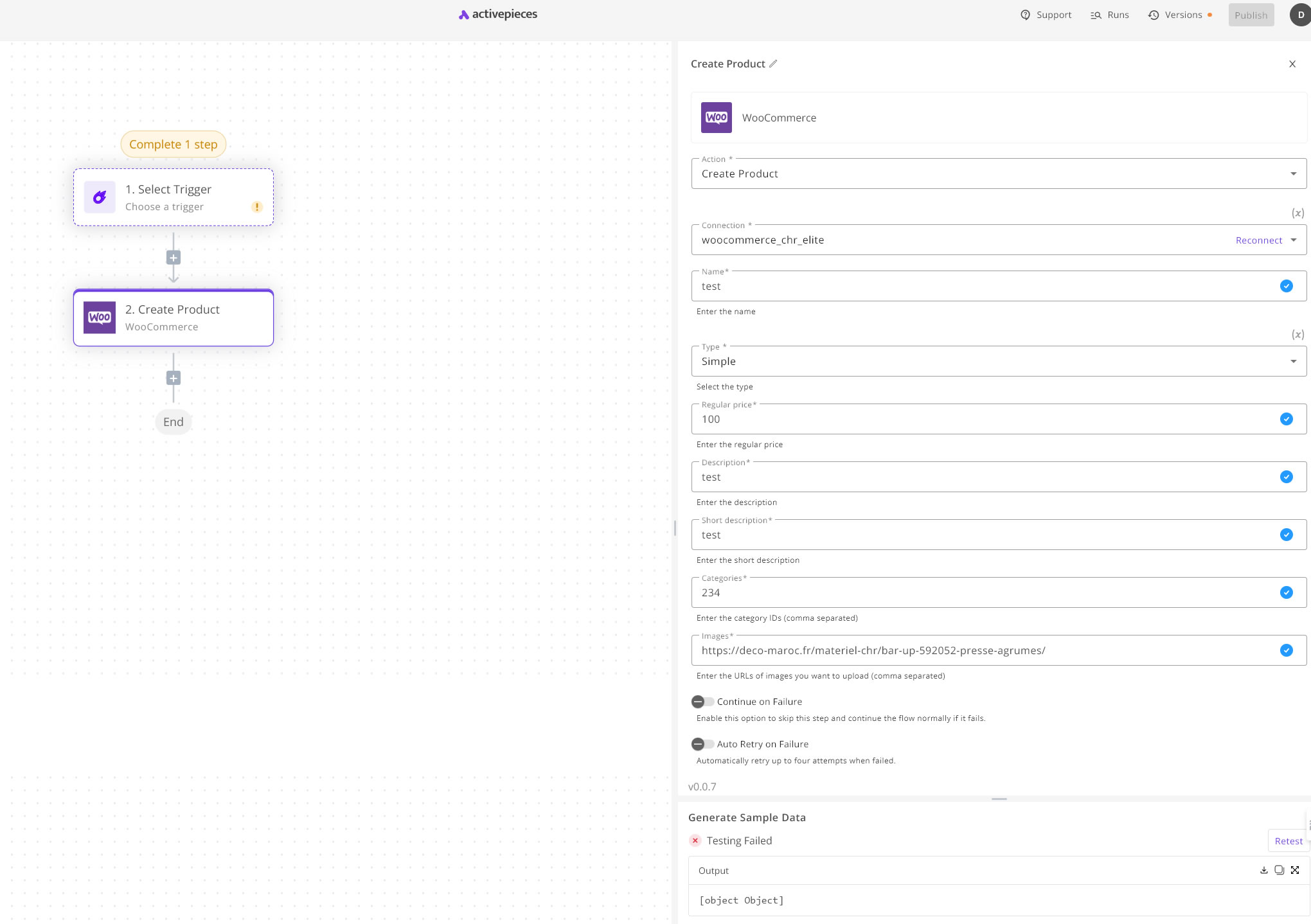Expand the output to fullscreen
Image resolution: width=1311 pixels, height=924 pixels.
(x=1295, y=870)
